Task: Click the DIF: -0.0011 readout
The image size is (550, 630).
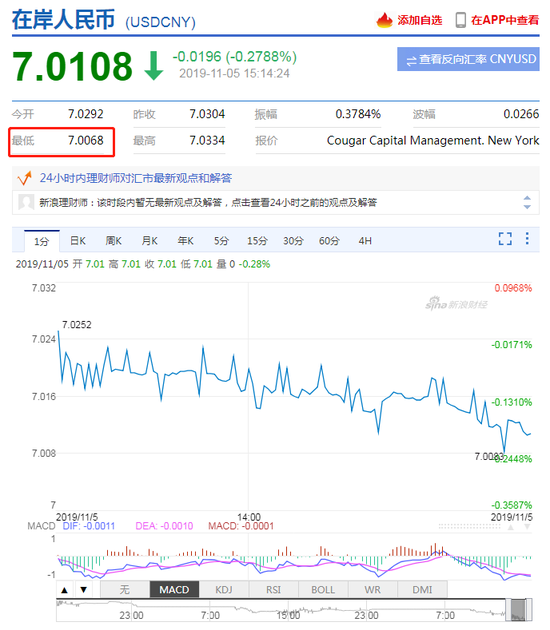Action: click(x=89, y=526)
